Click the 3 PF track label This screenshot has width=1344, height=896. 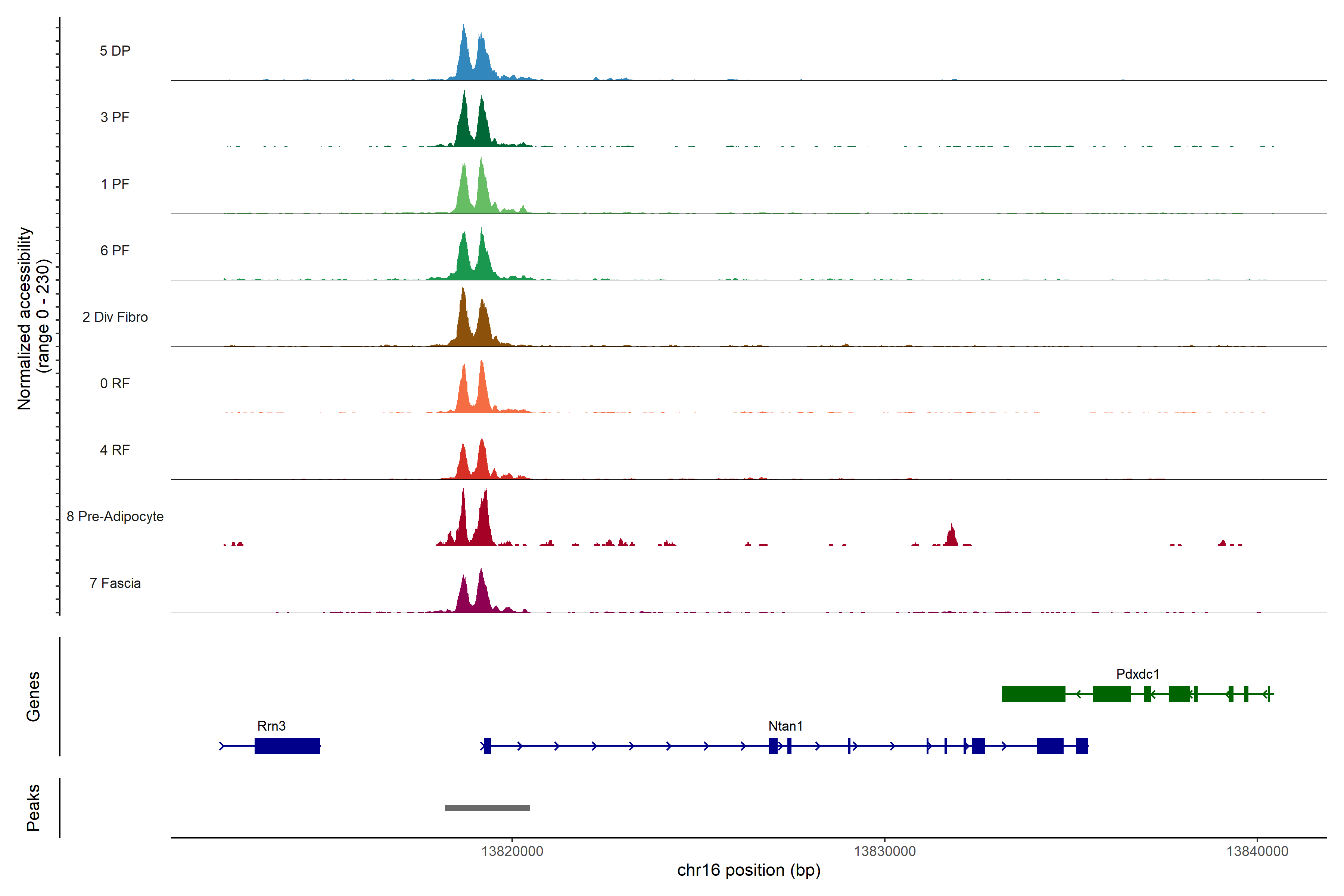pos(115,117)
